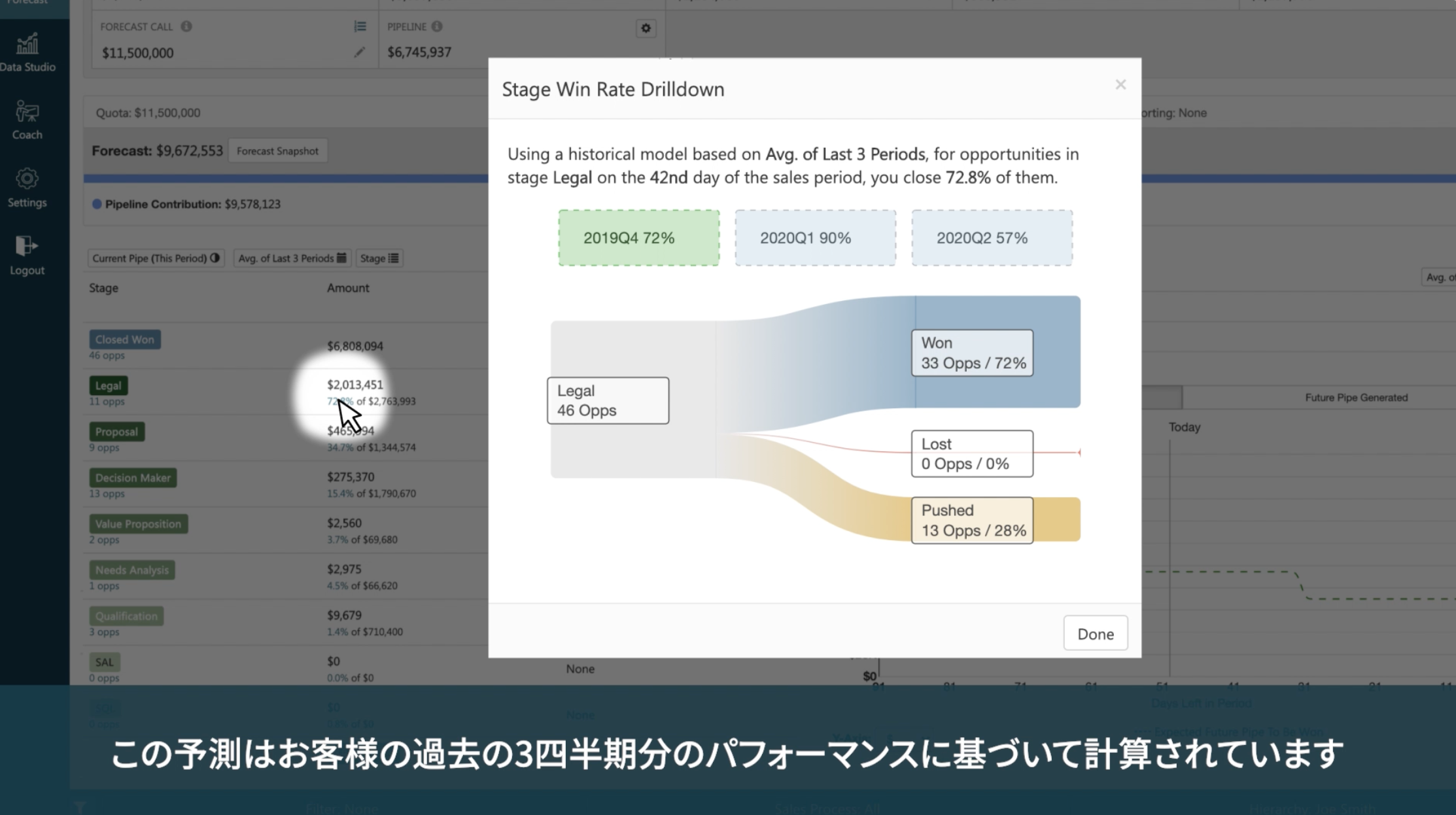Screen dimensions: 1456x815
Task: Close the Stage Win Rate Drilldown dialog
Action: click(x=1120, y=85)
